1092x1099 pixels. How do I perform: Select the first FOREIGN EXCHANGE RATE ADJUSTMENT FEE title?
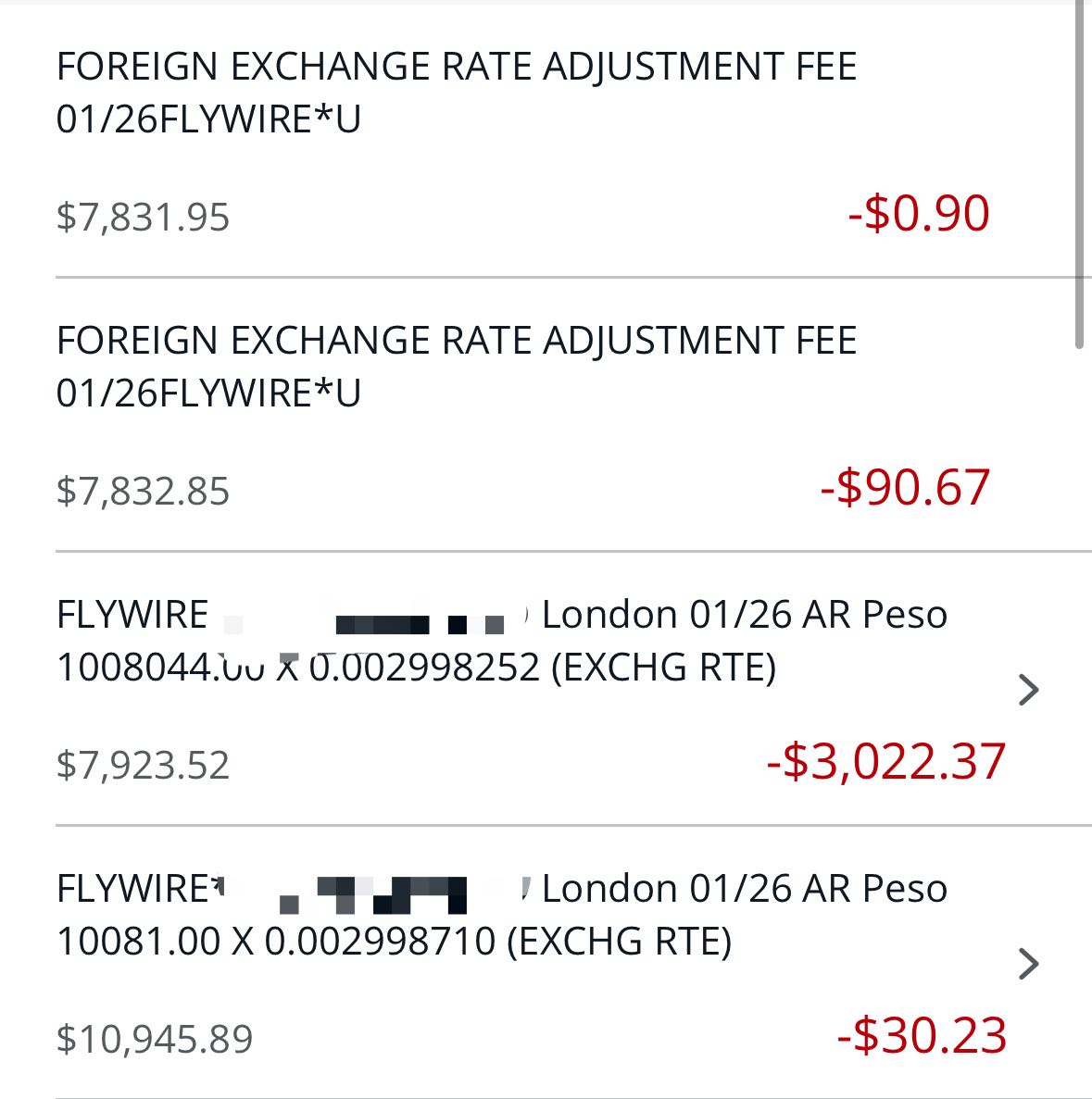tap(457, 67)
